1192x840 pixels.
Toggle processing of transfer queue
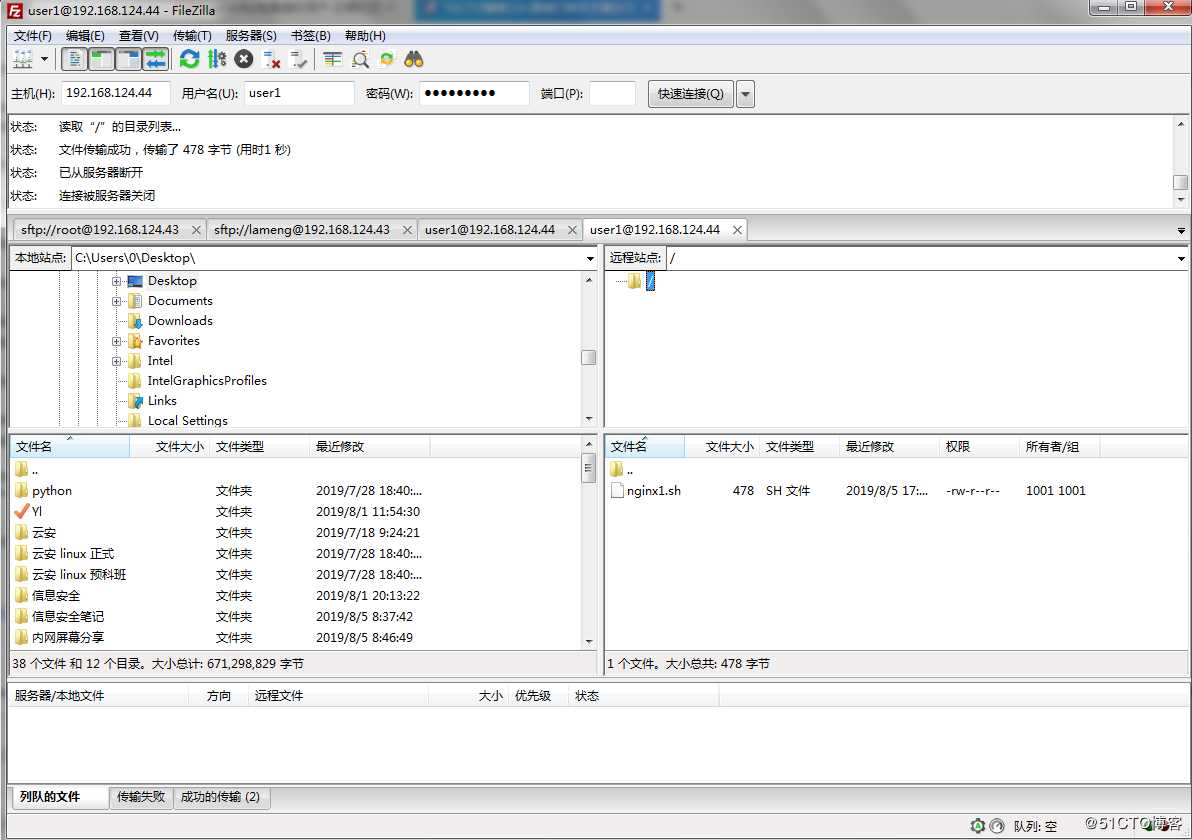[x=217, y=59]
